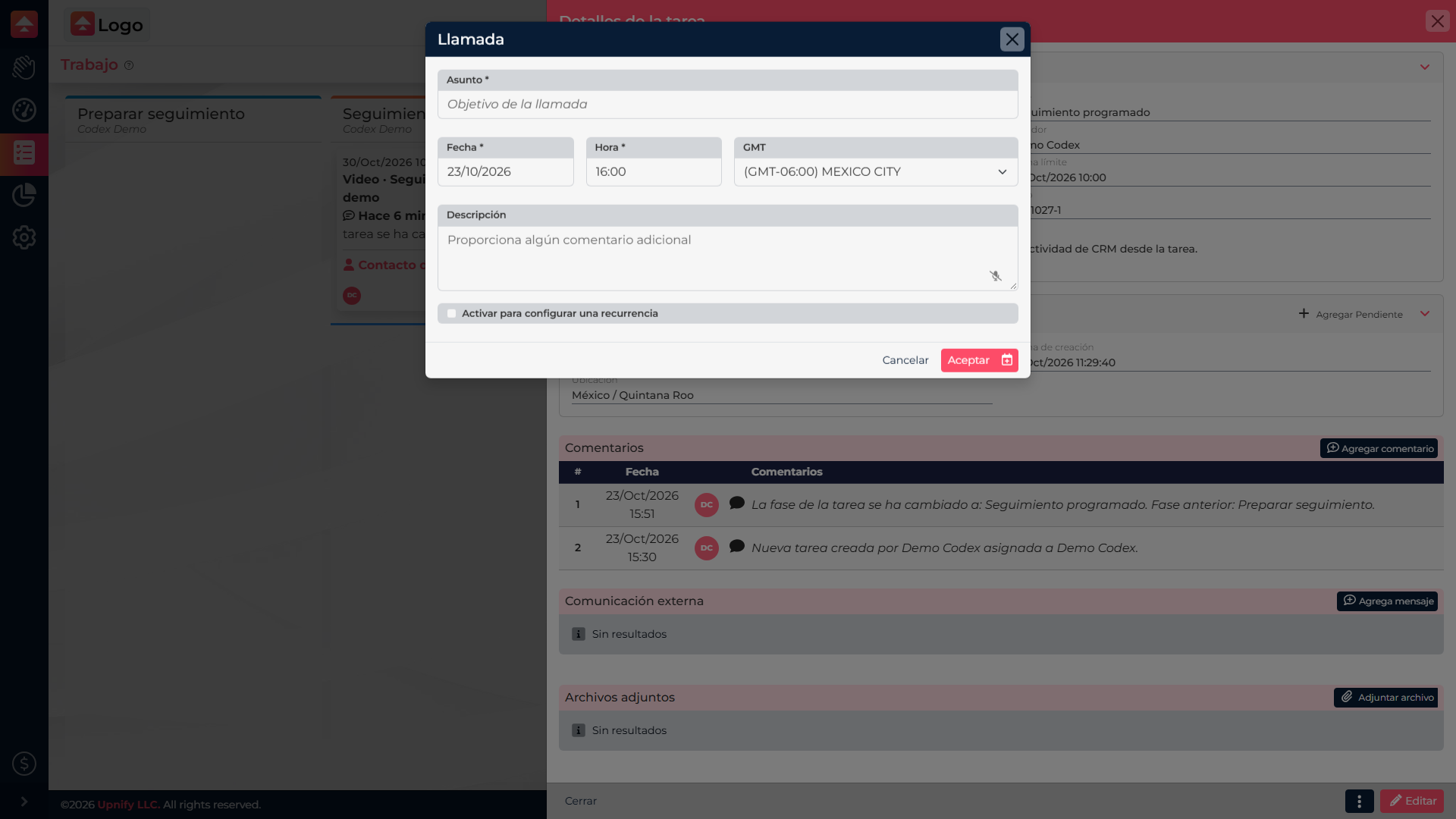
Task: Click the Descripción text area
Action: coord(727,258)
